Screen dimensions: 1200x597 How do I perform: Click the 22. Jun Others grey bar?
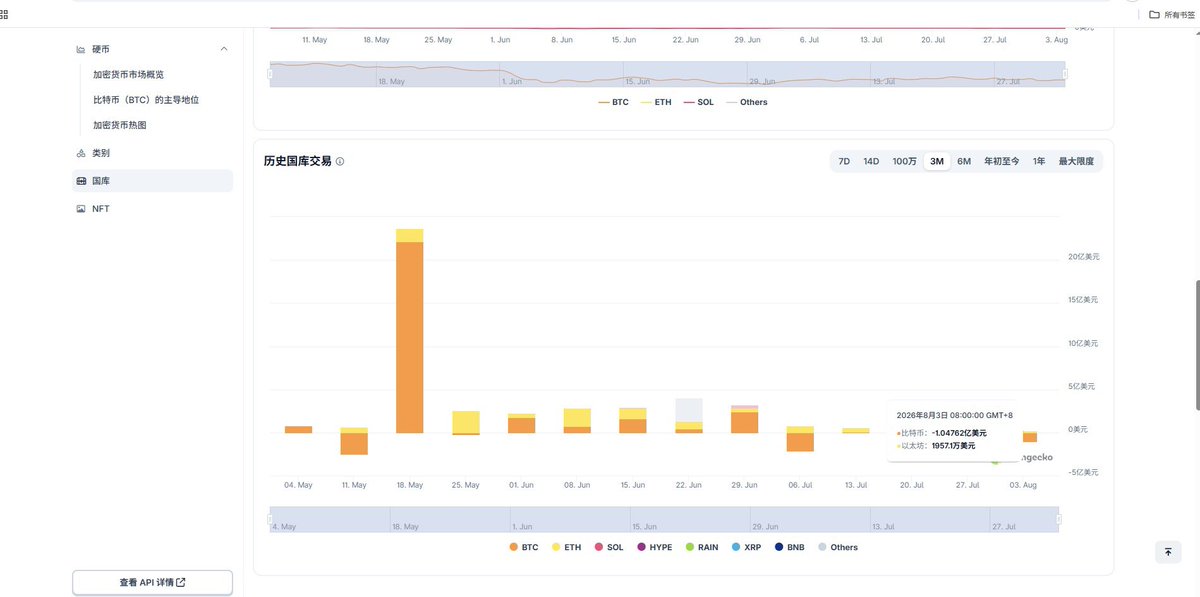(x=688, y=410)
